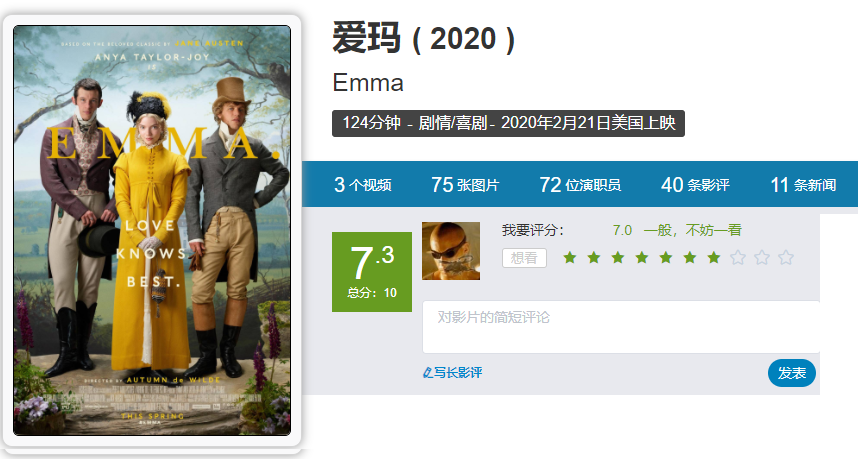
Task: Click the pencil icon beside 写长影评
Action: coord(427,373)
